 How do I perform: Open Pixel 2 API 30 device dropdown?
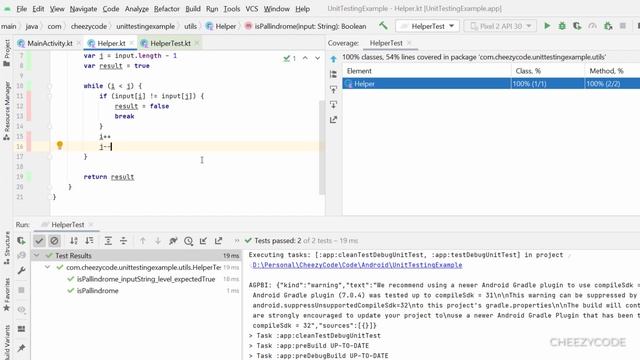pos(500,26)
